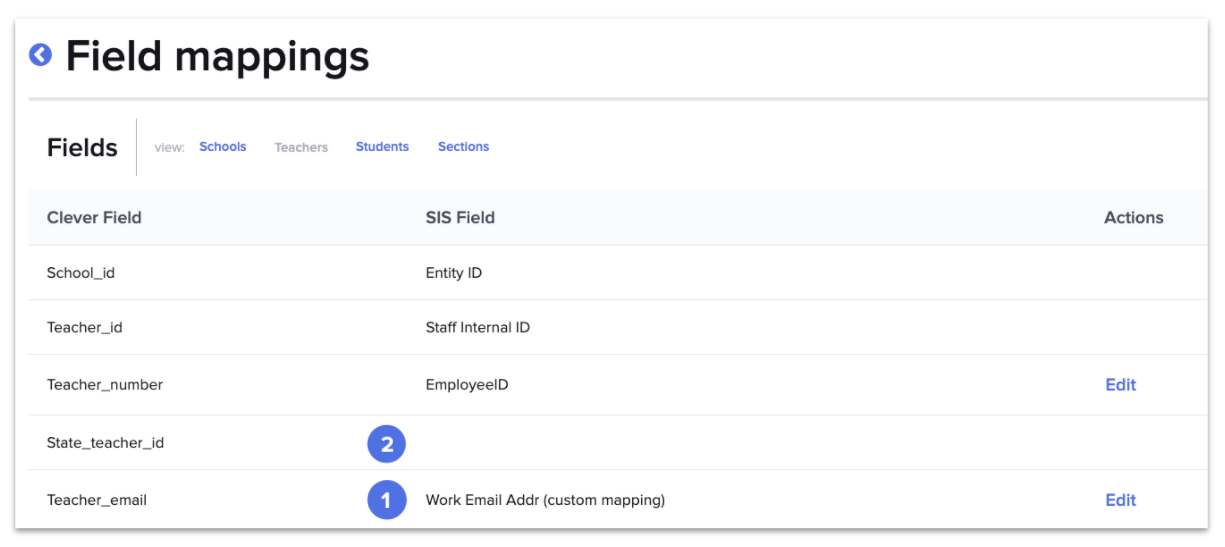Click the SIS Field column header
Image resolution: width=1225 pixels, height=547 pixels.
tap(460, 218)
